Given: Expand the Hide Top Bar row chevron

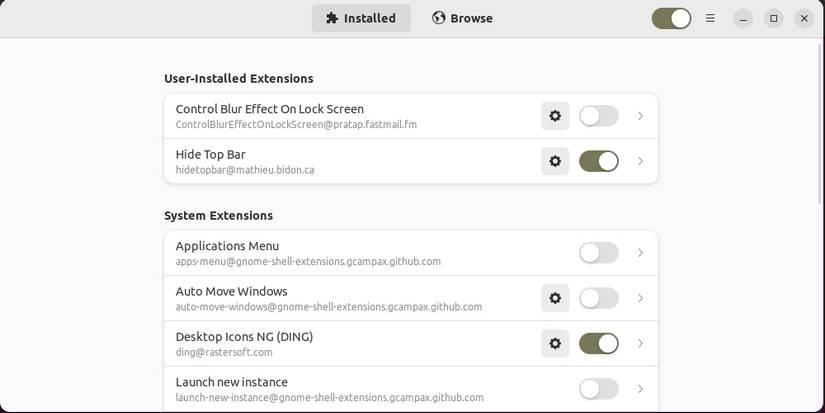Looking at the screenshot, I should (640, 161).
